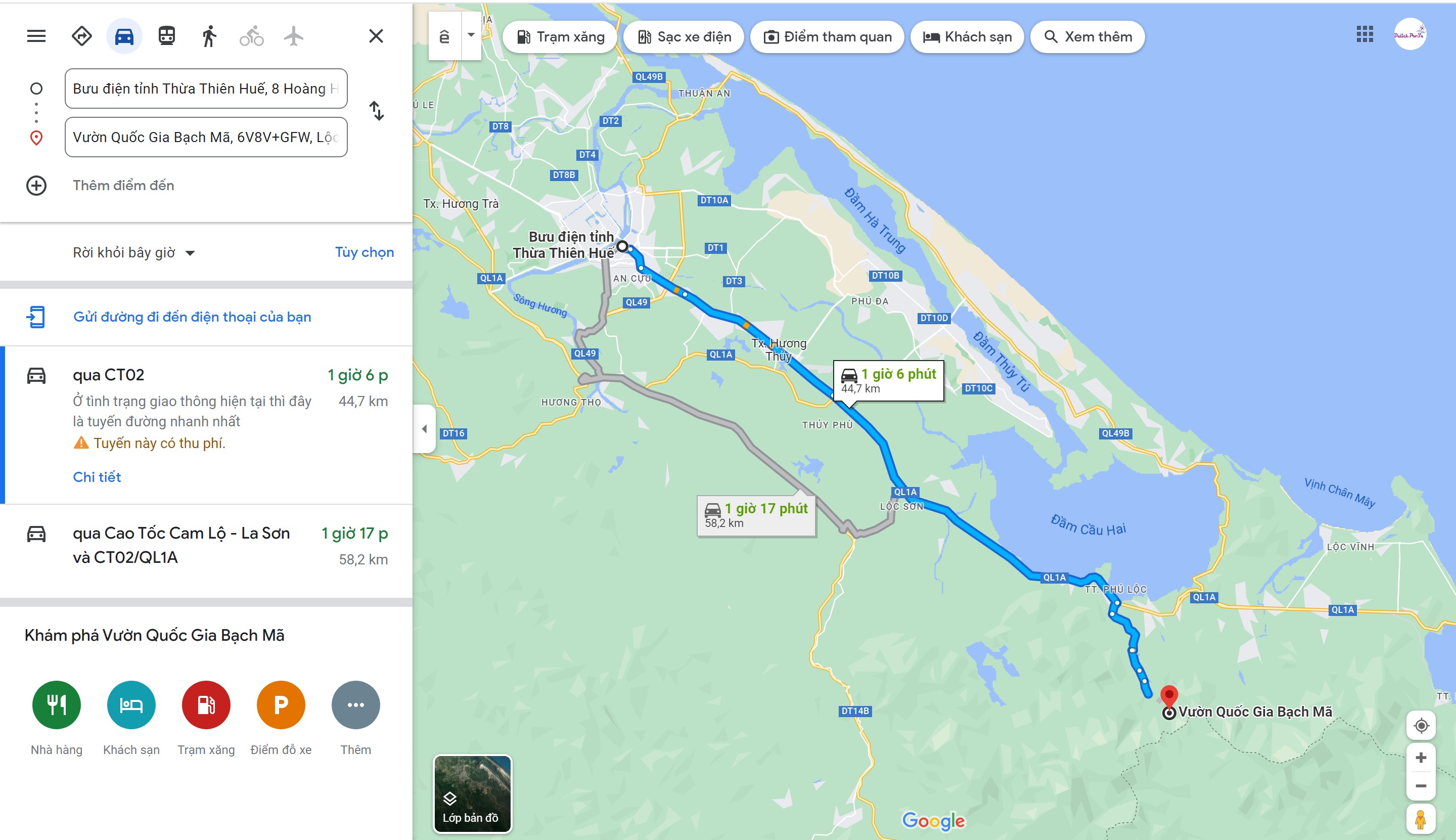Switch to public transit travel mode

pos(167,36)
